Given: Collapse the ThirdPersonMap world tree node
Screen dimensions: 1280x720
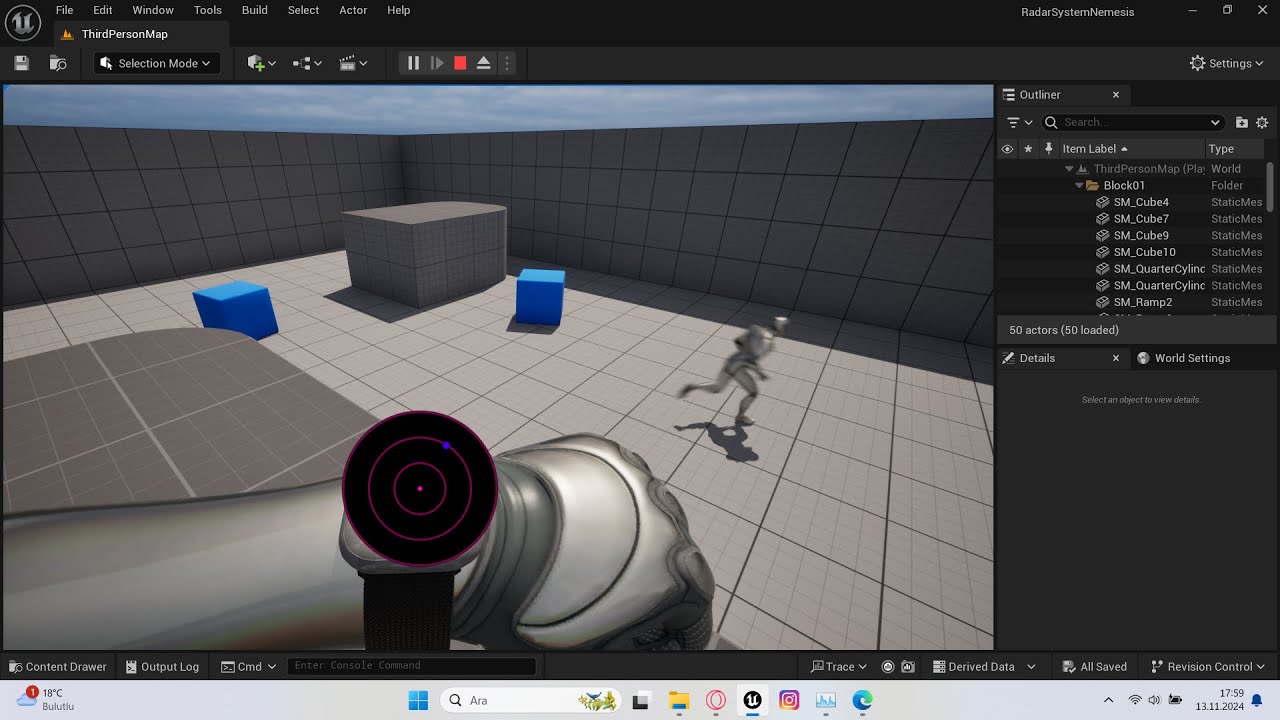Looking at the screenshot, I should [1069, 169].
